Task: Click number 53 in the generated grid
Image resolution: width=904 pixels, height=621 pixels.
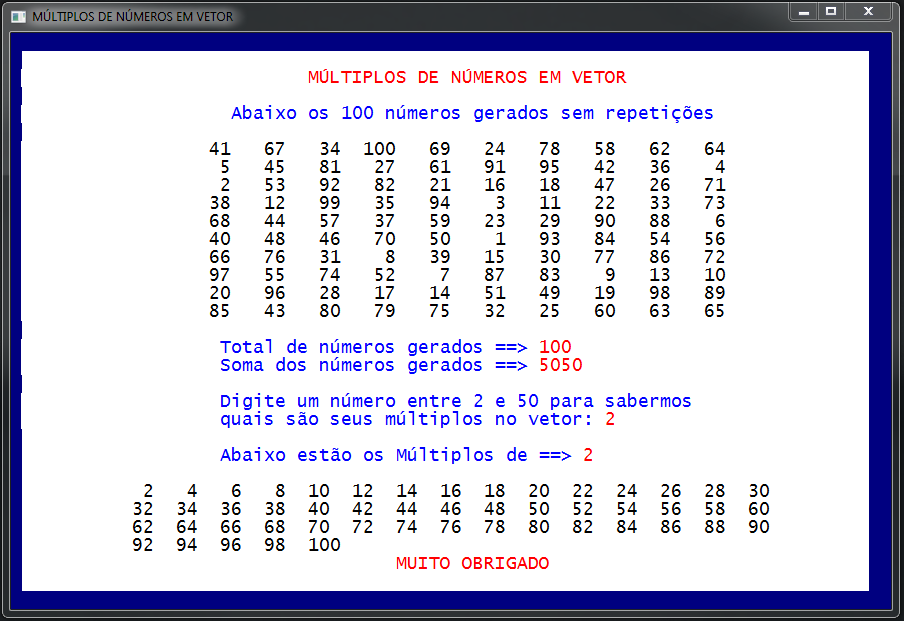Action: (x=274, y=185)
